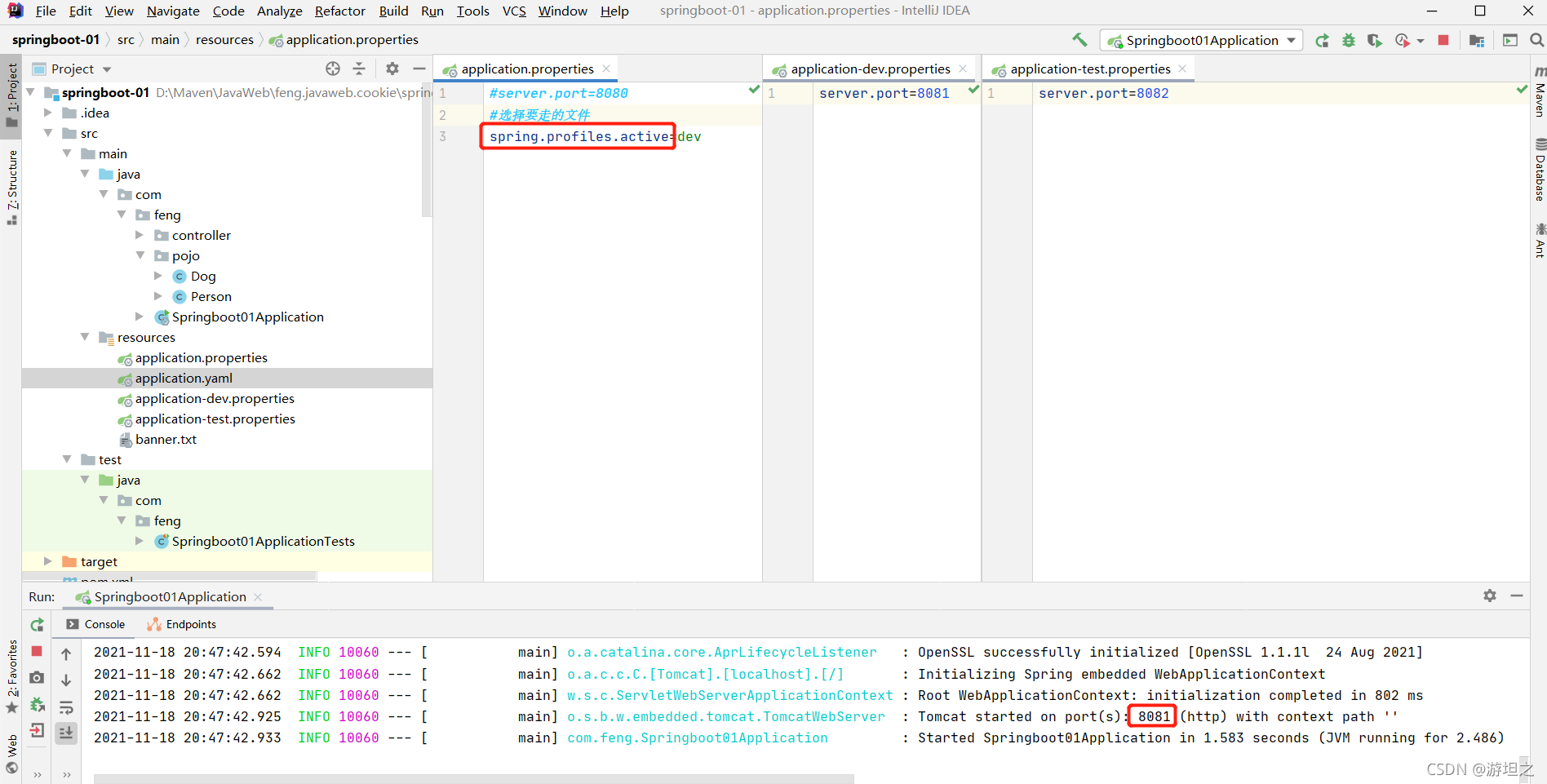The image size is (1547, 784).
Task: Open the Maven tool window
Action: [1540, 98]
